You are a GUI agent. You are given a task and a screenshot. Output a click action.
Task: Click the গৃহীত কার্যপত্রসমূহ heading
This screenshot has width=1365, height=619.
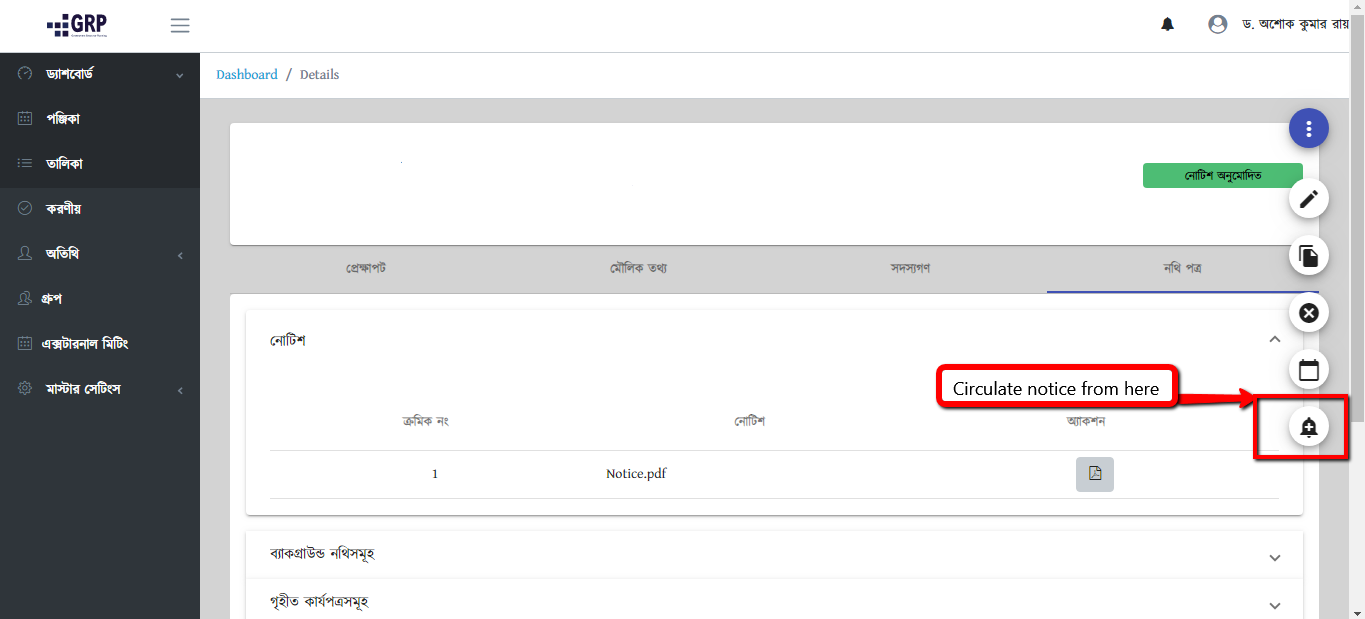click(319, 602)
